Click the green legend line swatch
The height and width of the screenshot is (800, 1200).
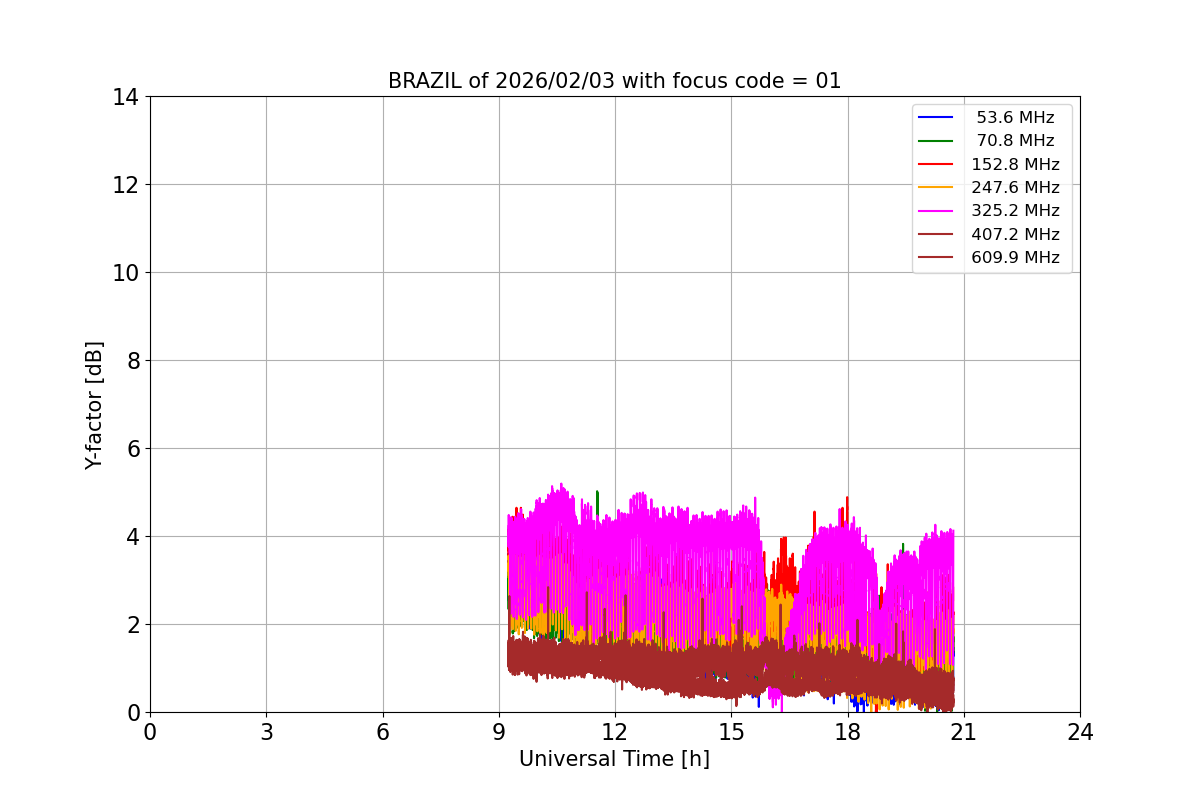(936, 141)
